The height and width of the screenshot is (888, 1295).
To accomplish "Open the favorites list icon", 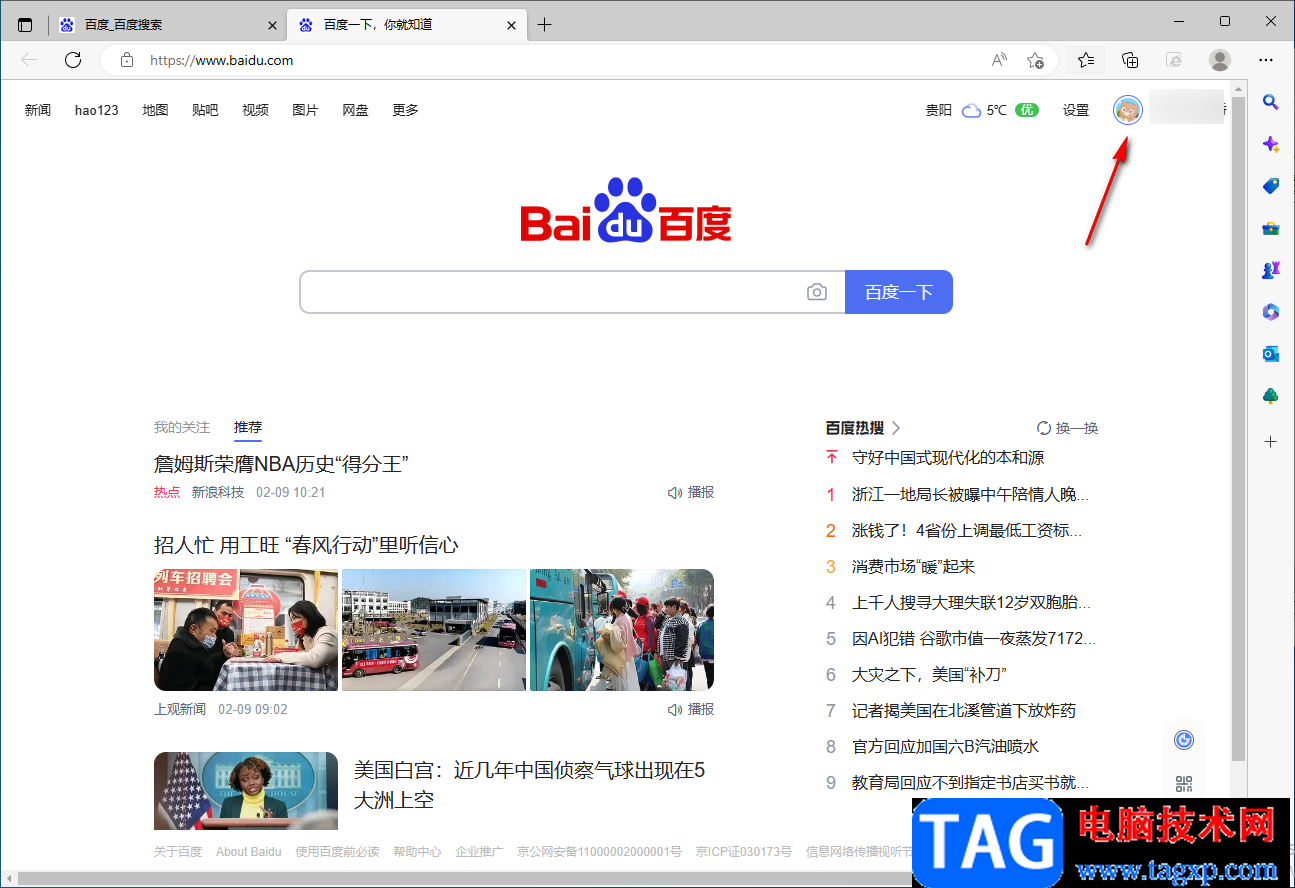I will (1086, 60).
